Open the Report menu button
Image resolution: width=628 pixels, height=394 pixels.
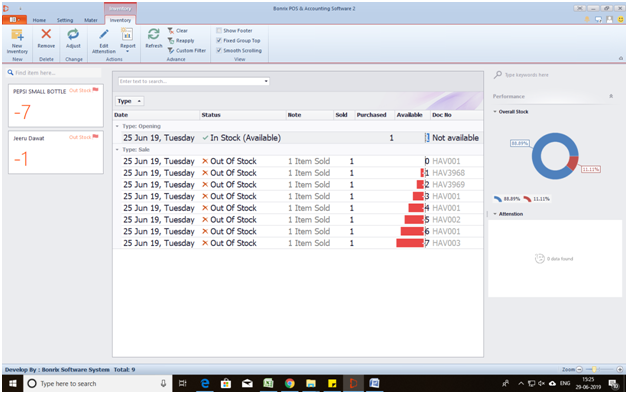pos(127,40)
